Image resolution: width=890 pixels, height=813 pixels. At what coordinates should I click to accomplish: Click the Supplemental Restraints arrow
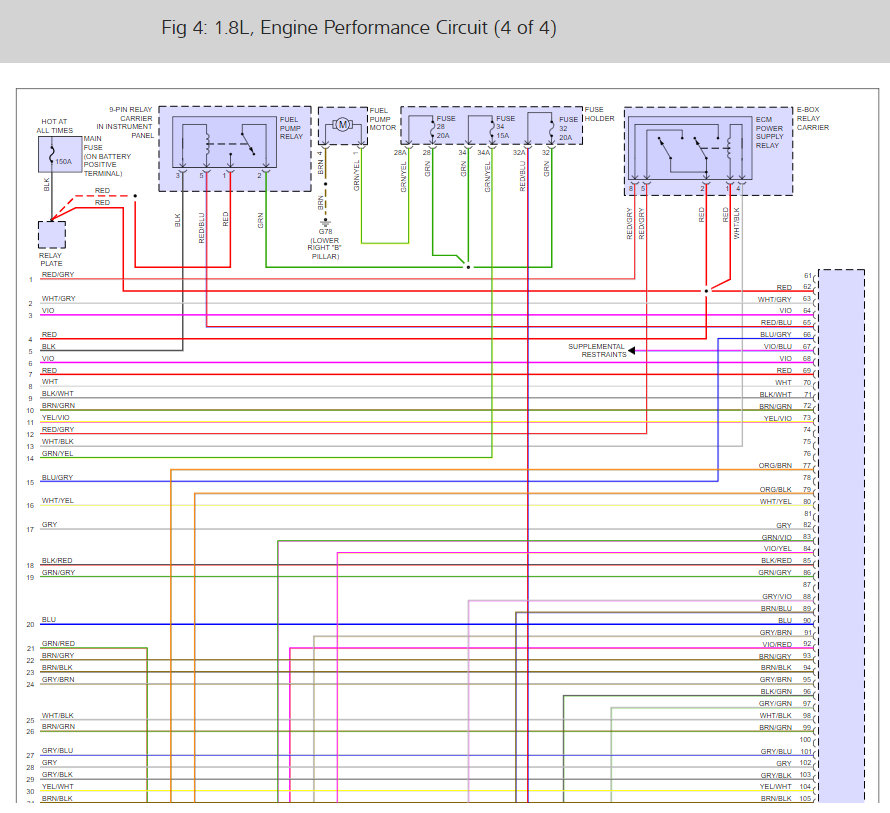click(632, 350)
